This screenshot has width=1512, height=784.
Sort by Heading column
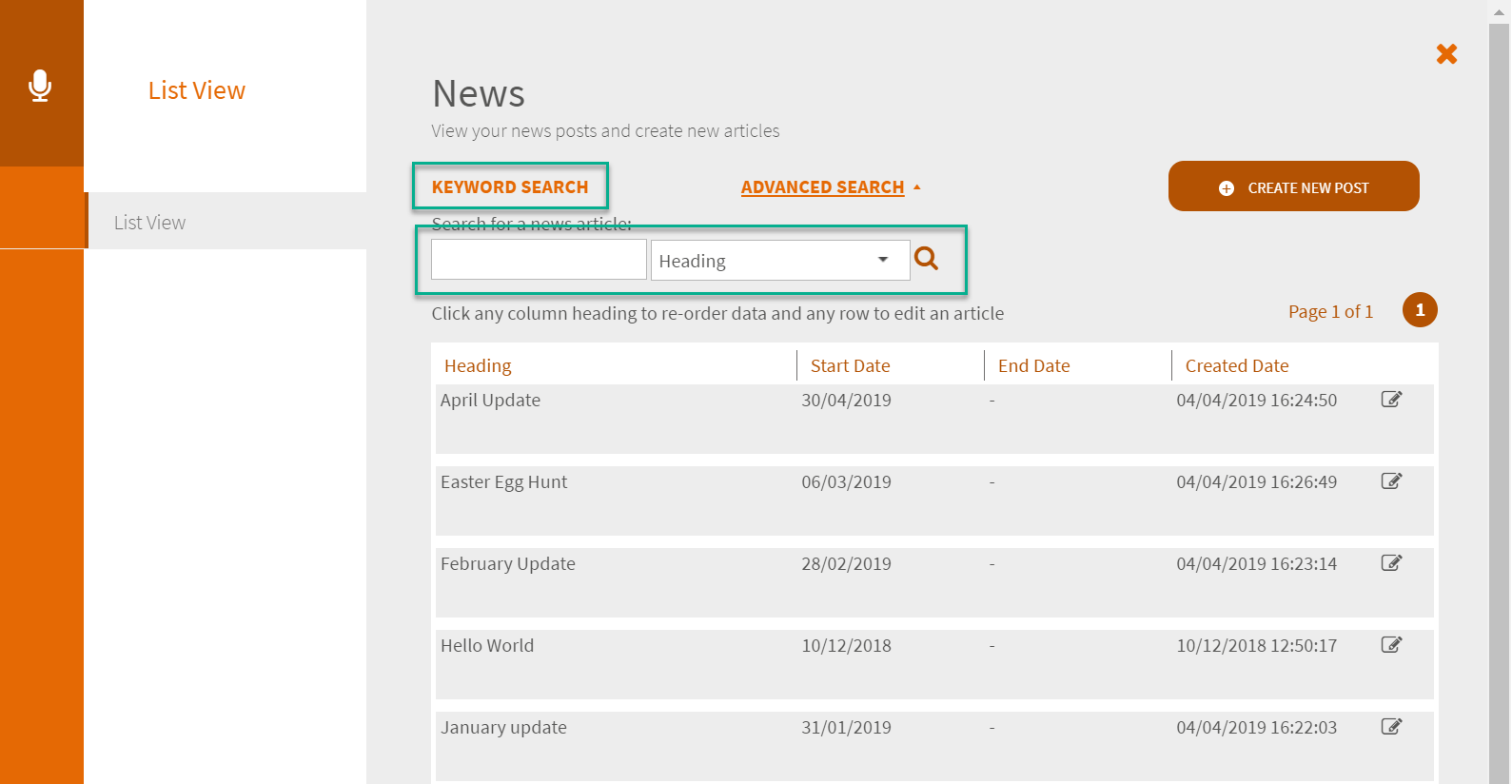478,365
